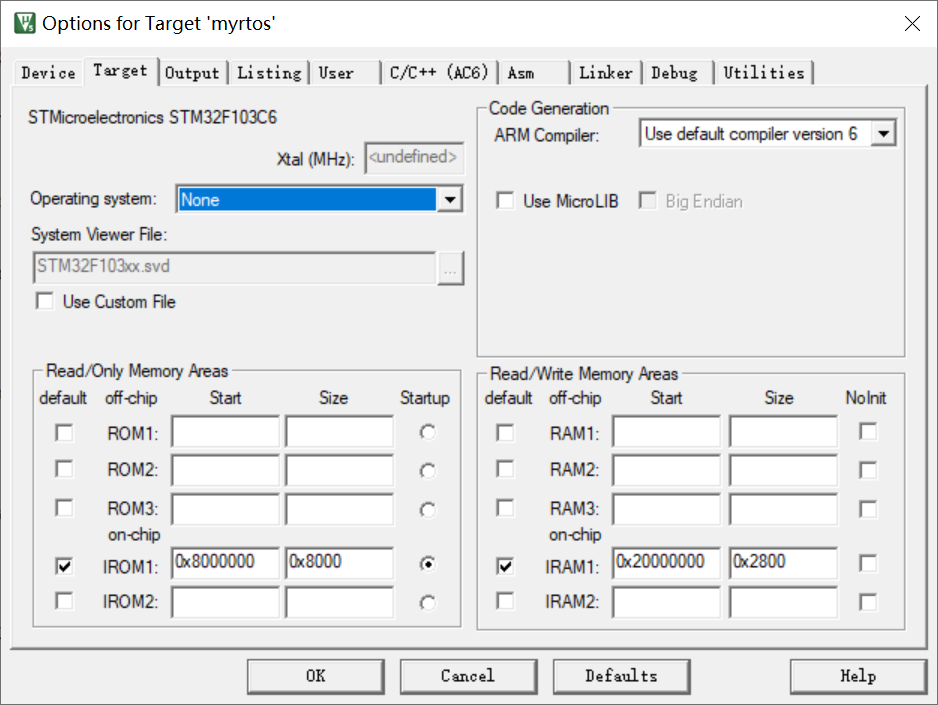Viewport: 938px width, 705px height.
Task: Edit IRAM1 Size value 0x2800
Action: (x=783, y=563)
